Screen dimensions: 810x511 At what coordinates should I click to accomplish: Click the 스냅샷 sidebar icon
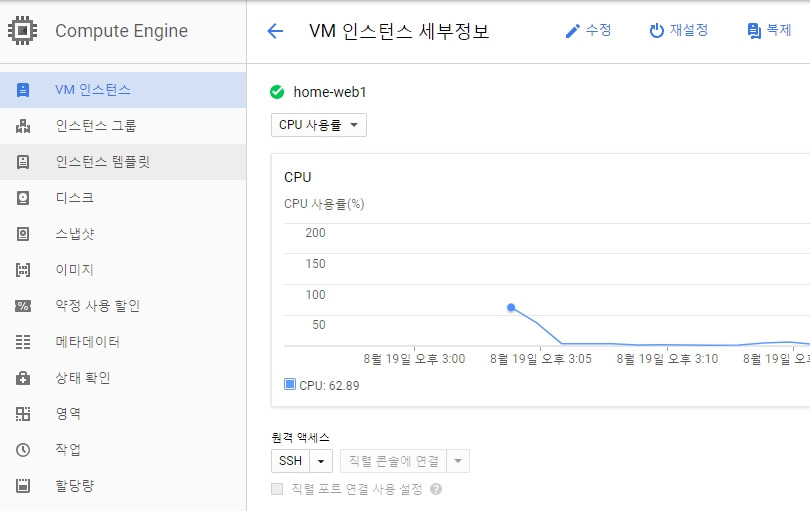pos(23,234)
